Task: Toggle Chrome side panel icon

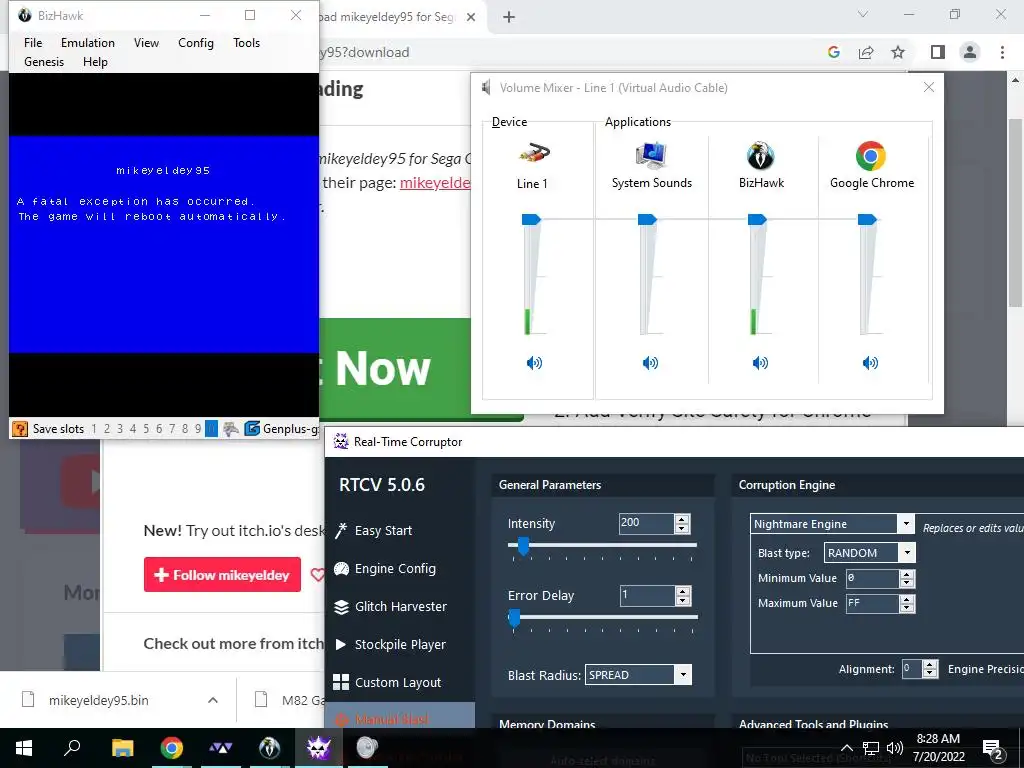Action: tap(938, 52)
